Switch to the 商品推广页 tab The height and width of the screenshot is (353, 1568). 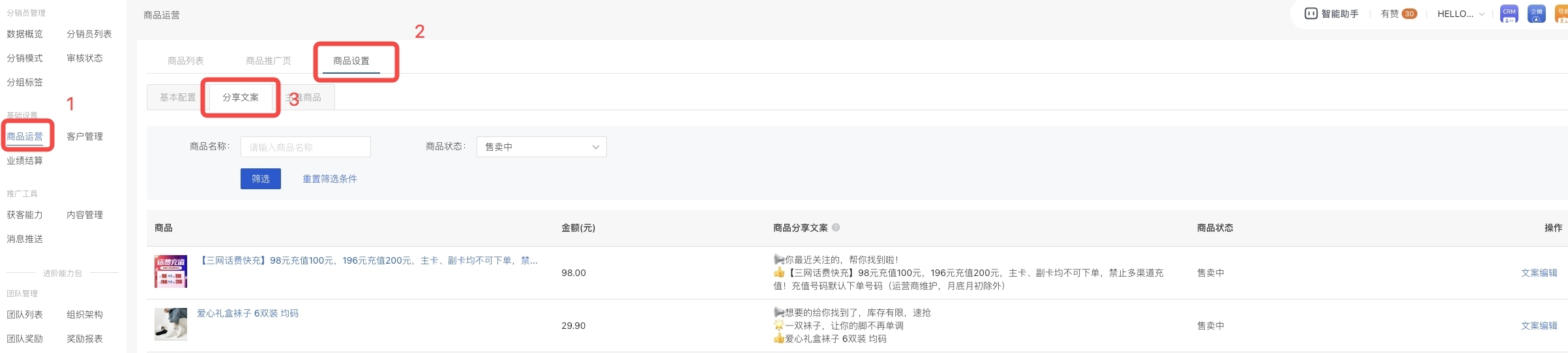(x=268, y=61)
